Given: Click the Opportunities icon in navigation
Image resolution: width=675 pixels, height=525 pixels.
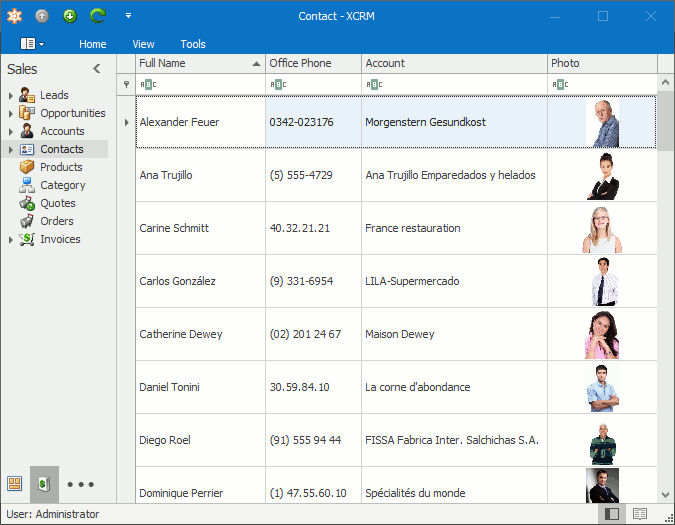Looking at the screenshot, I should pos(27,113).
